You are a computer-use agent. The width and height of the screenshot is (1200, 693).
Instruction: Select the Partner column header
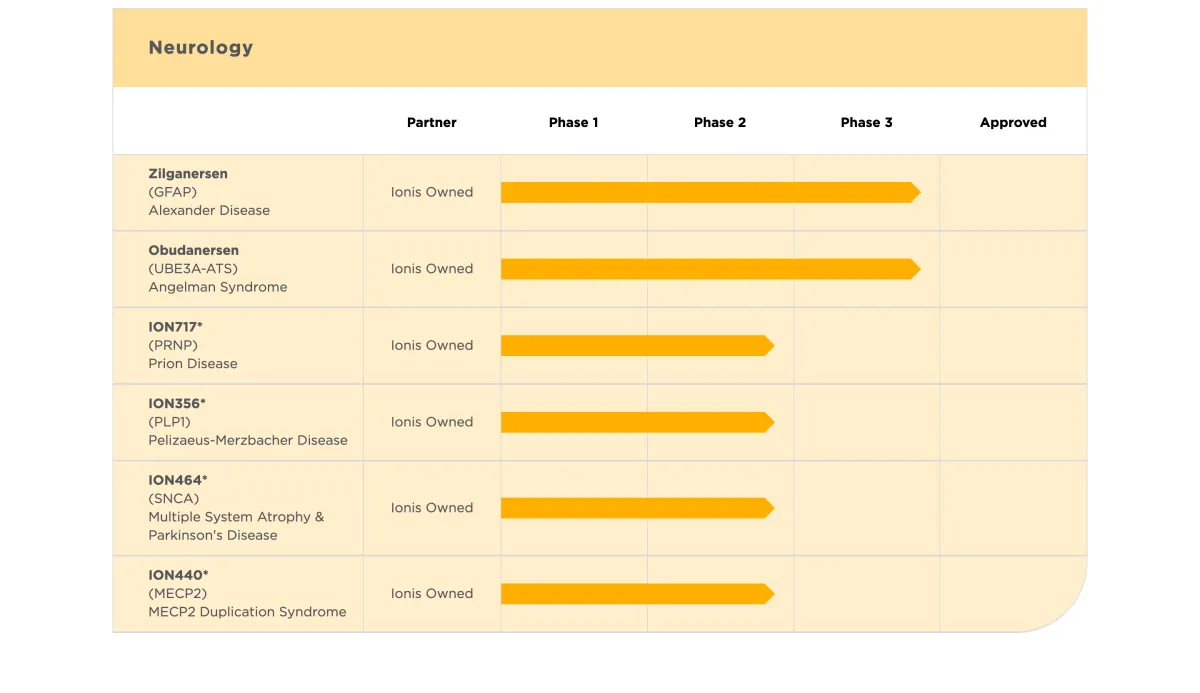(431, 122)
